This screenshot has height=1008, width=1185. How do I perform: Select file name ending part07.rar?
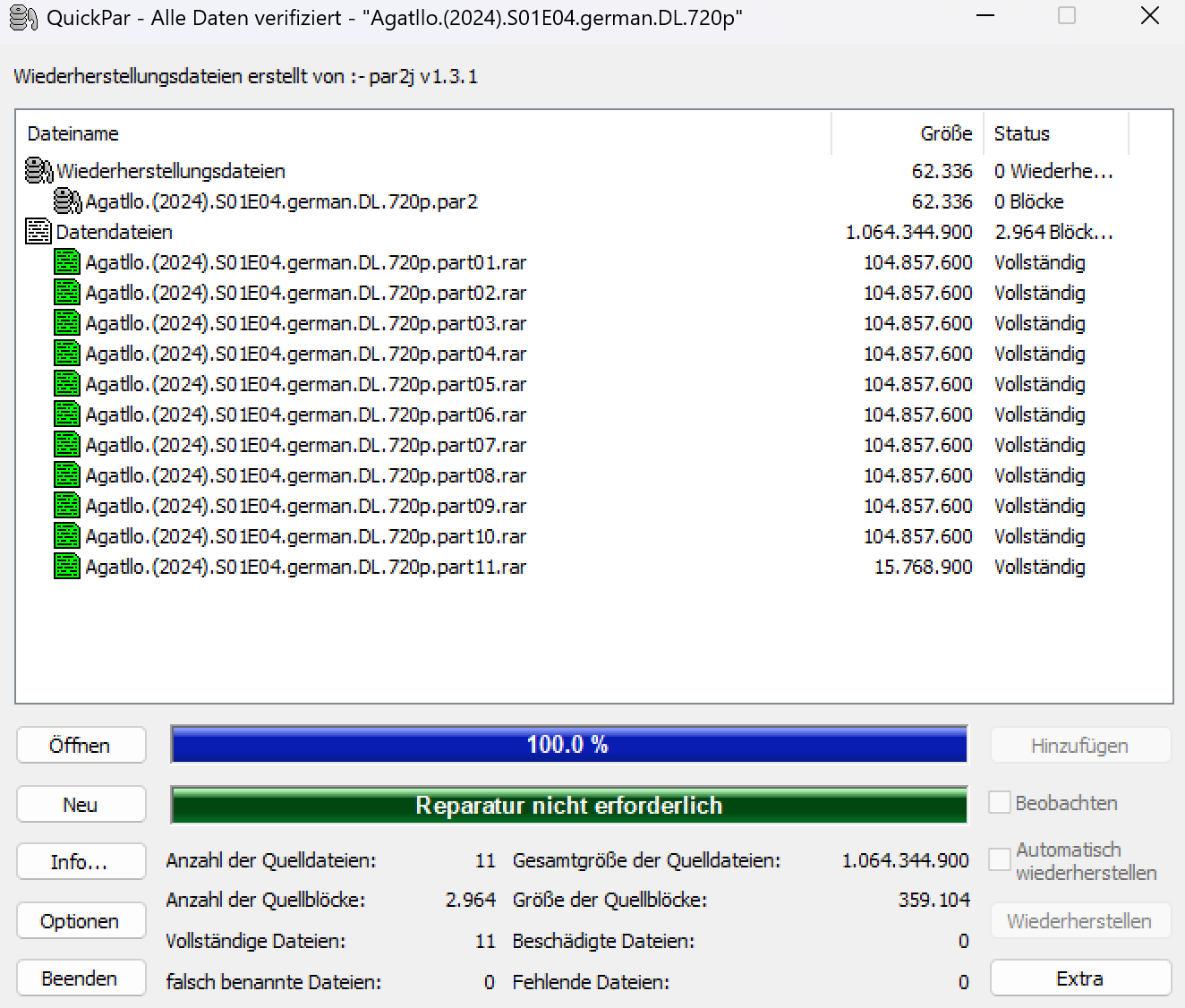click(x=306, y=445)
